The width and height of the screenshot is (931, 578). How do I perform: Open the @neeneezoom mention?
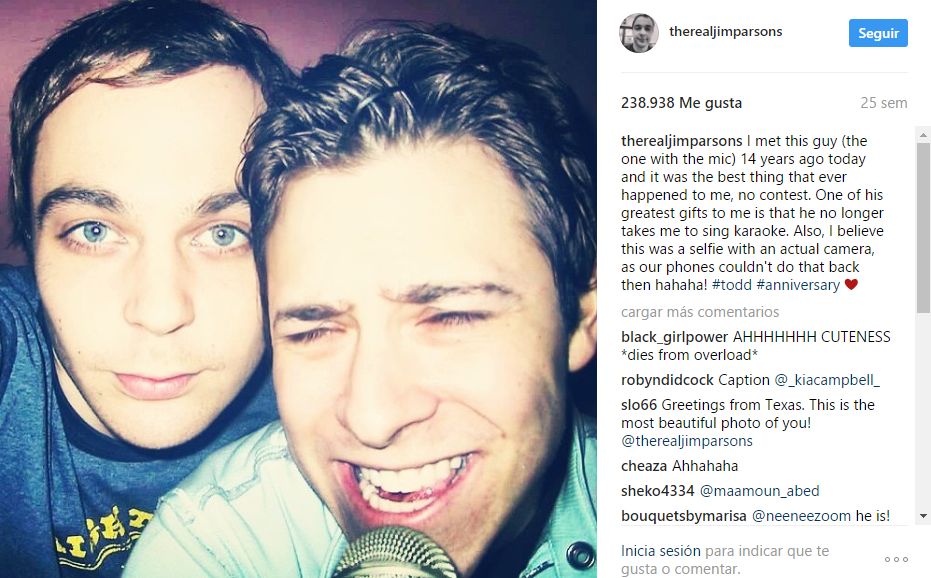coord(801,516)
